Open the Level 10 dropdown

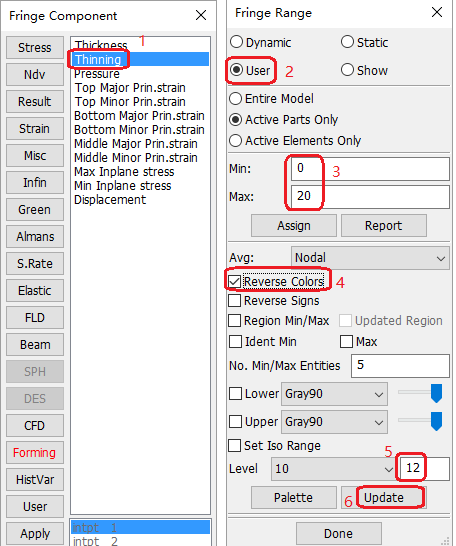[x=333, y=469]
